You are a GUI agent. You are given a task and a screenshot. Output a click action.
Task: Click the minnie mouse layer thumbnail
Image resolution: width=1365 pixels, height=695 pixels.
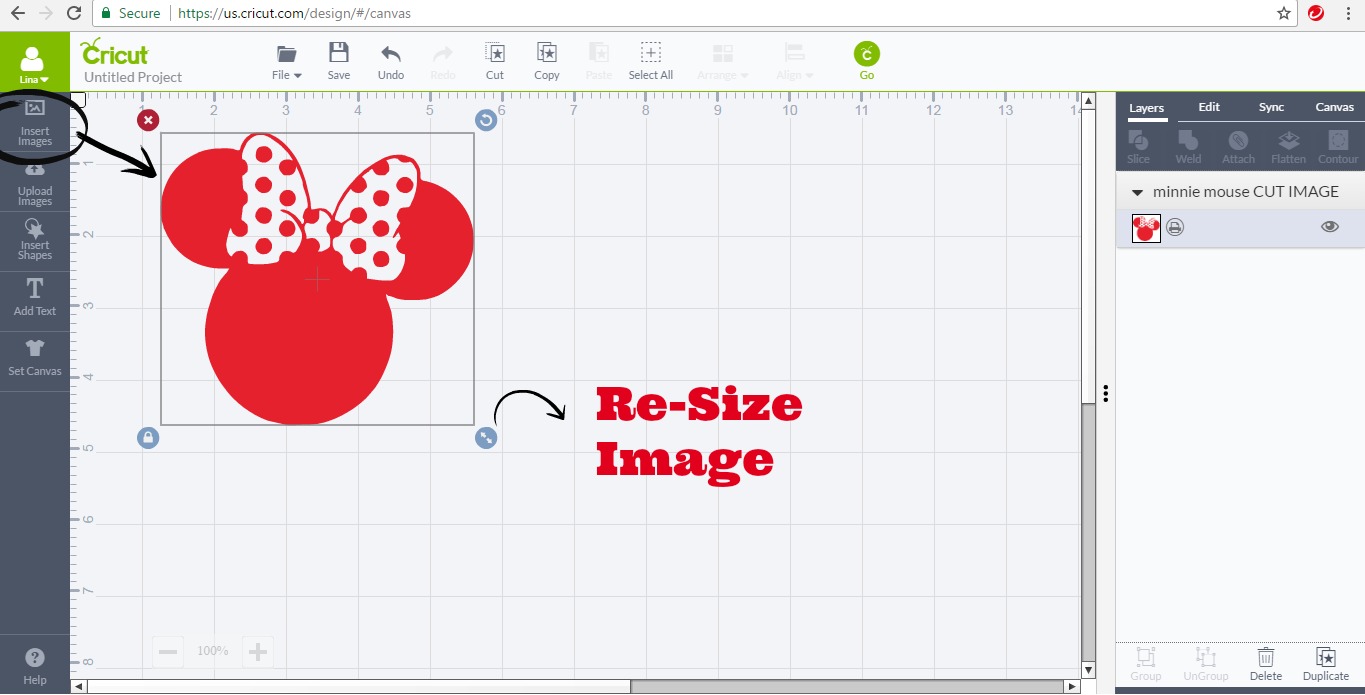pyautogui.click(x=1146, y=228)
